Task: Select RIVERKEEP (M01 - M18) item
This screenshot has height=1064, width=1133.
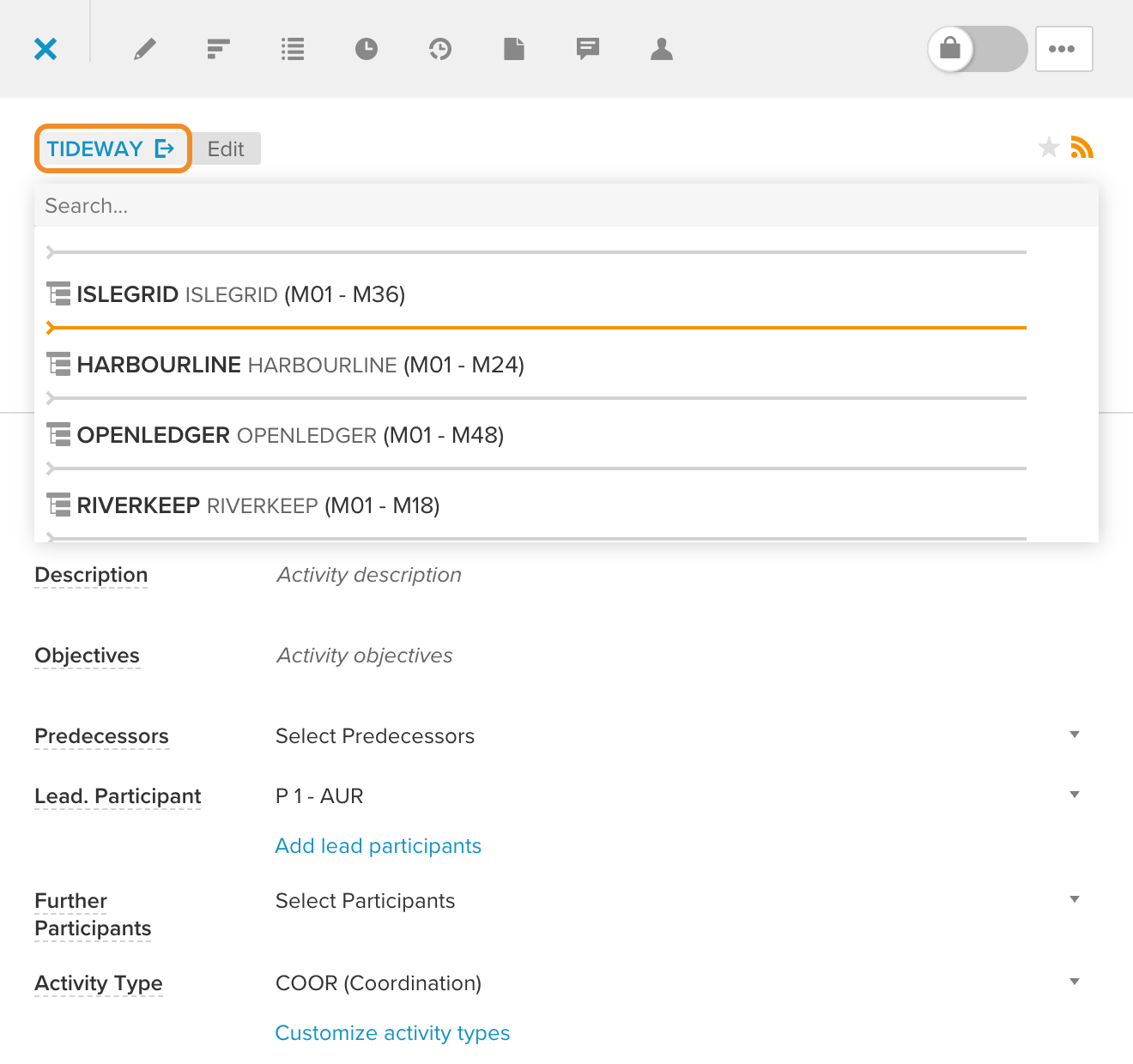Action: (537, 505)
